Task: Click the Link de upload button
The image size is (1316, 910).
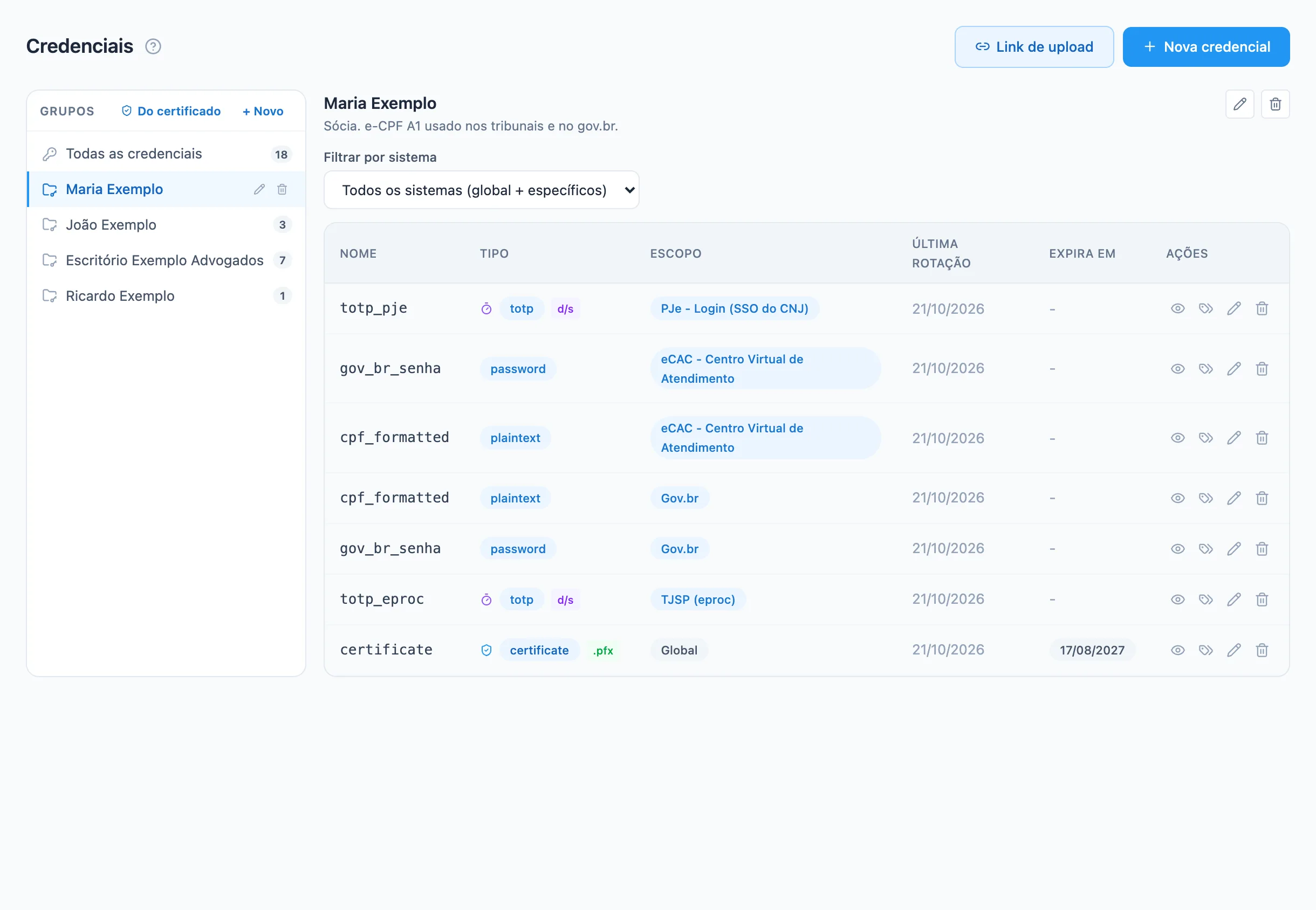Action: (x=1033, y=47)
